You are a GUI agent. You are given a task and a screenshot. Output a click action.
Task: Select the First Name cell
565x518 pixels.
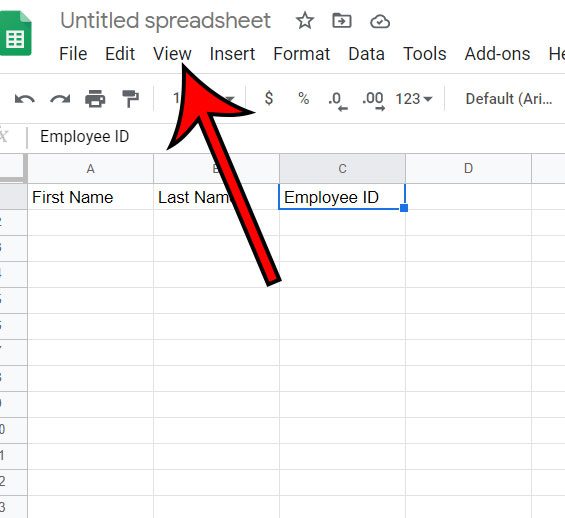point(90,197)
